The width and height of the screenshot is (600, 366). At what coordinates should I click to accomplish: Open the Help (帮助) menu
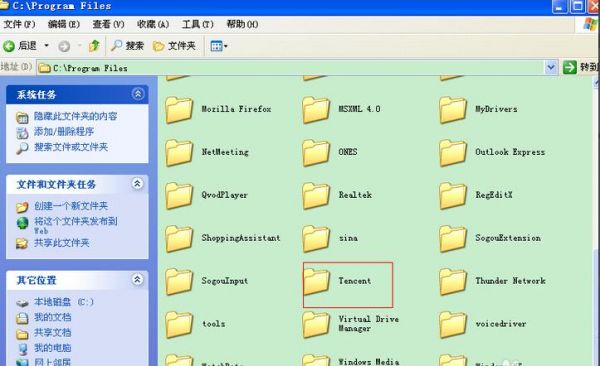242,25
